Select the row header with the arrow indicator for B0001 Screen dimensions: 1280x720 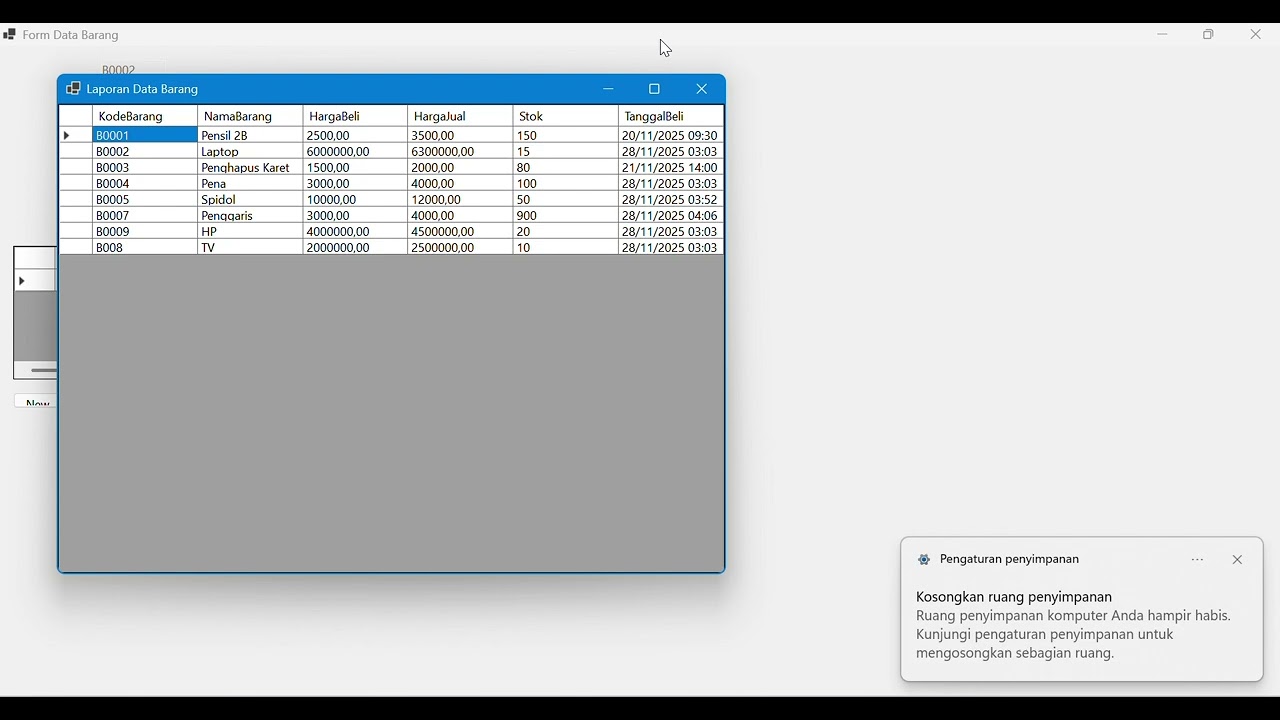[x=76, y=135]
